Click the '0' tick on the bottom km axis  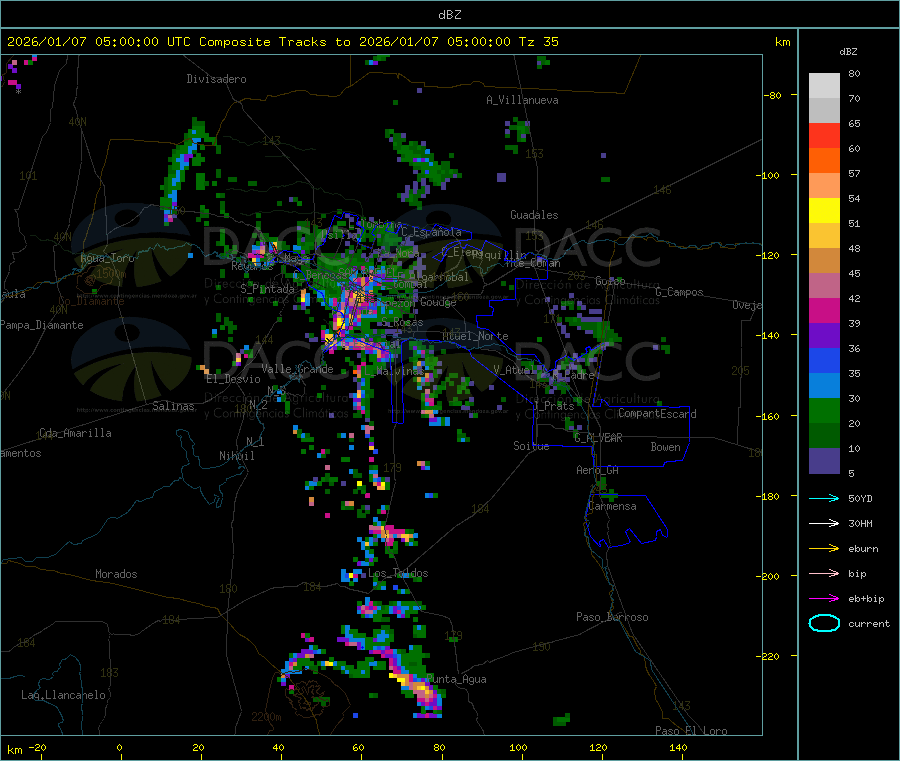point(119,747)
